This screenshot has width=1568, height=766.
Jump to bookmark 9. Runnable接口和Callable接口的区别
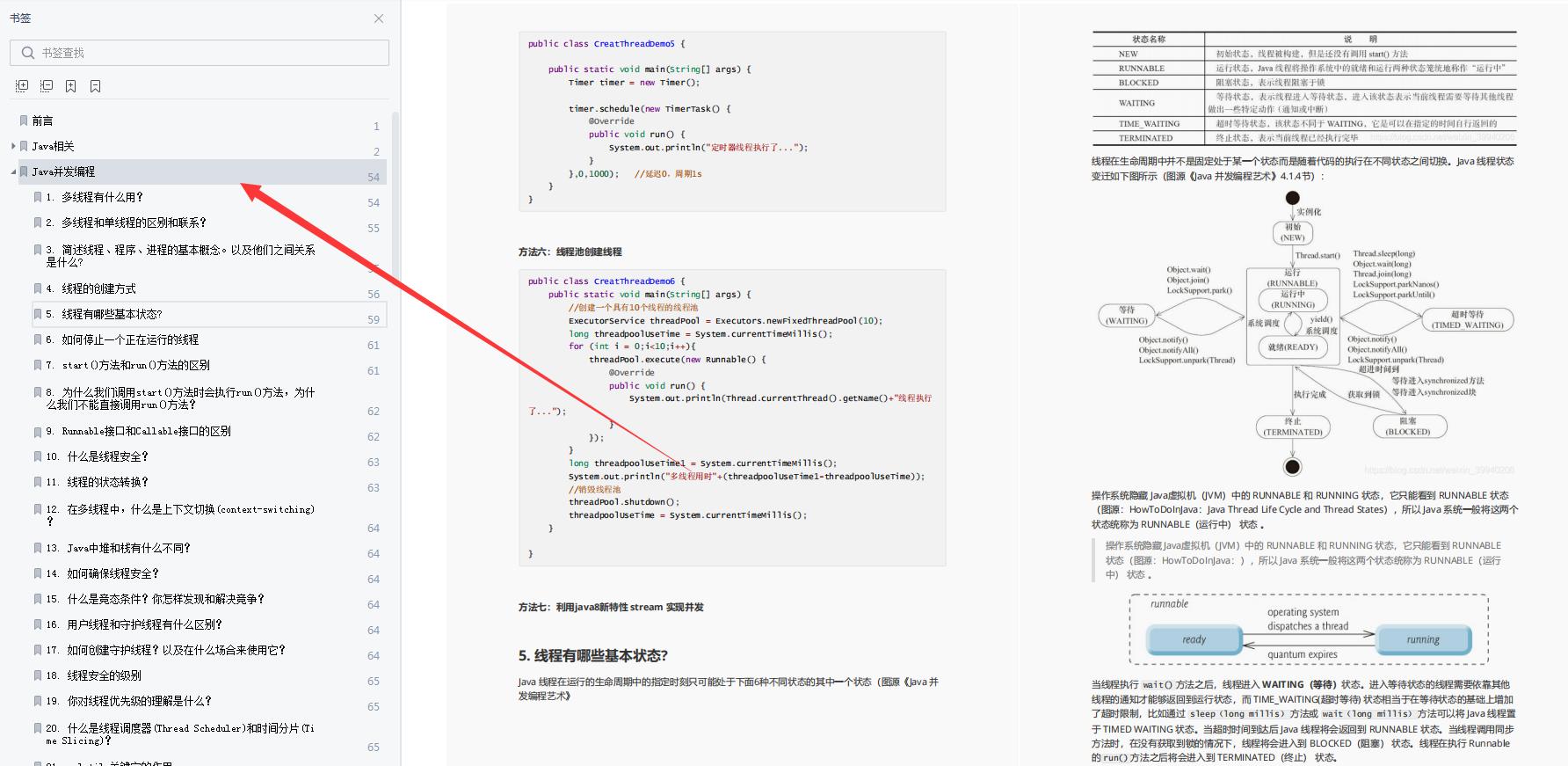(138, 431)
